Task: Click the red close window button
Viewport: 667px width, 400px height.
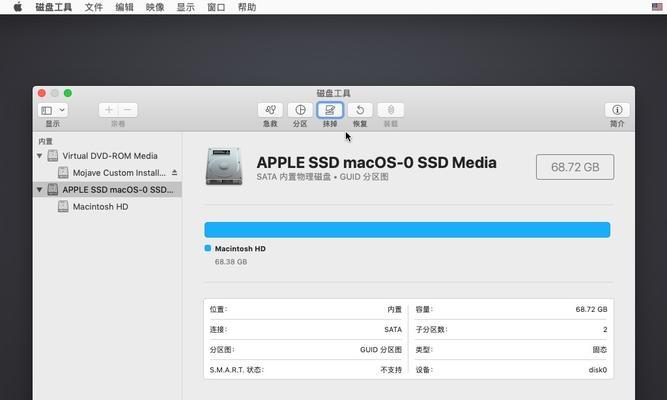Action: 42,93
